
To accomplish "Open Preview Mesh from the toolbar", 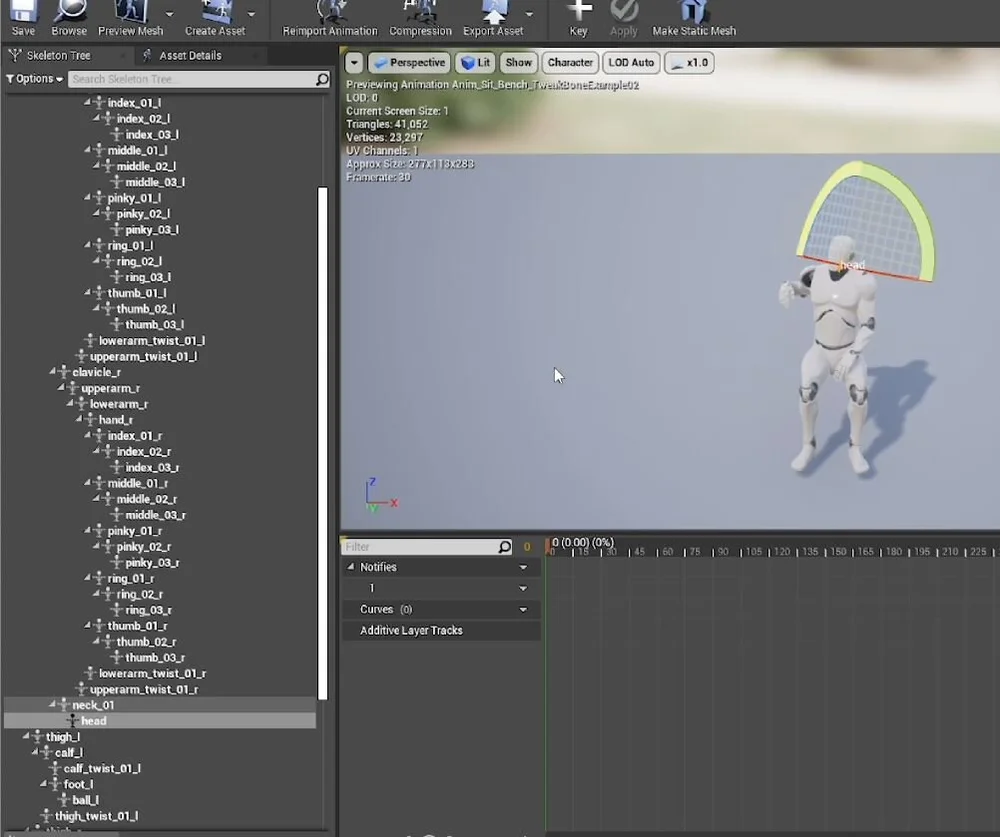I will [129, 17].
